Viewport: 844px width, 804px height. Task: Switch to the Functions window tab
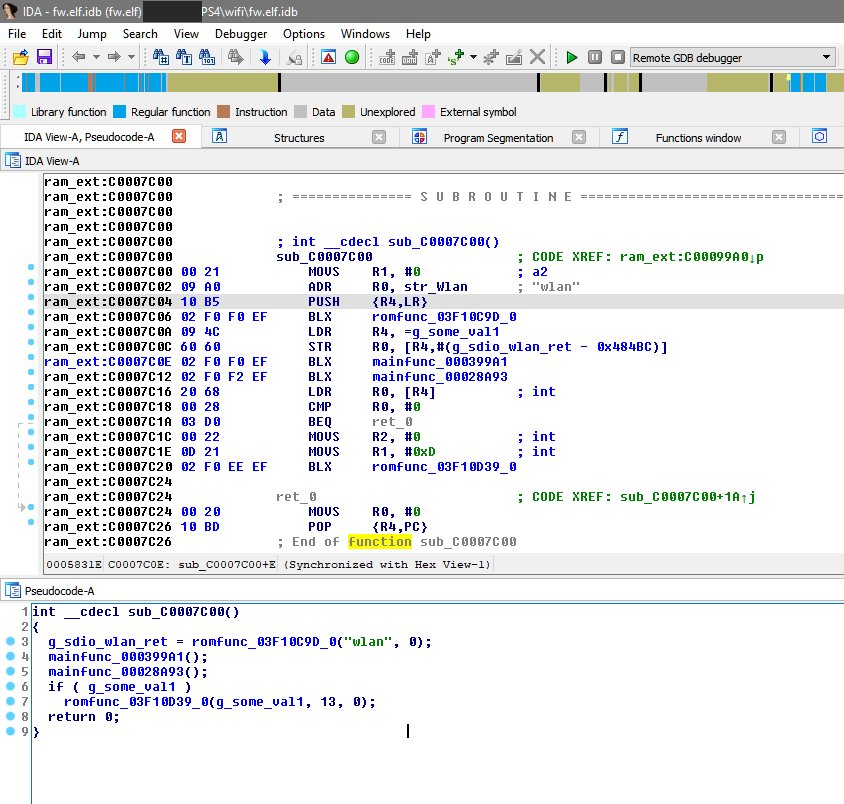click(698, 138)
